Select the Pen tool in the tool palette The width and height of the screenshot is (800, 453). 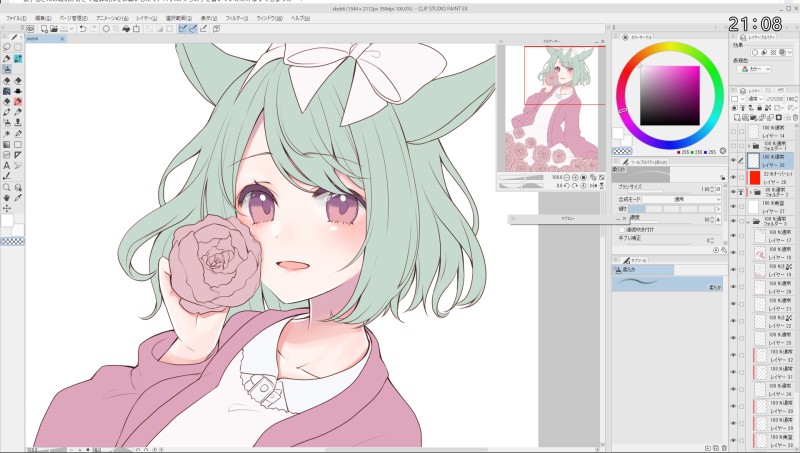(x=7, y=59)
